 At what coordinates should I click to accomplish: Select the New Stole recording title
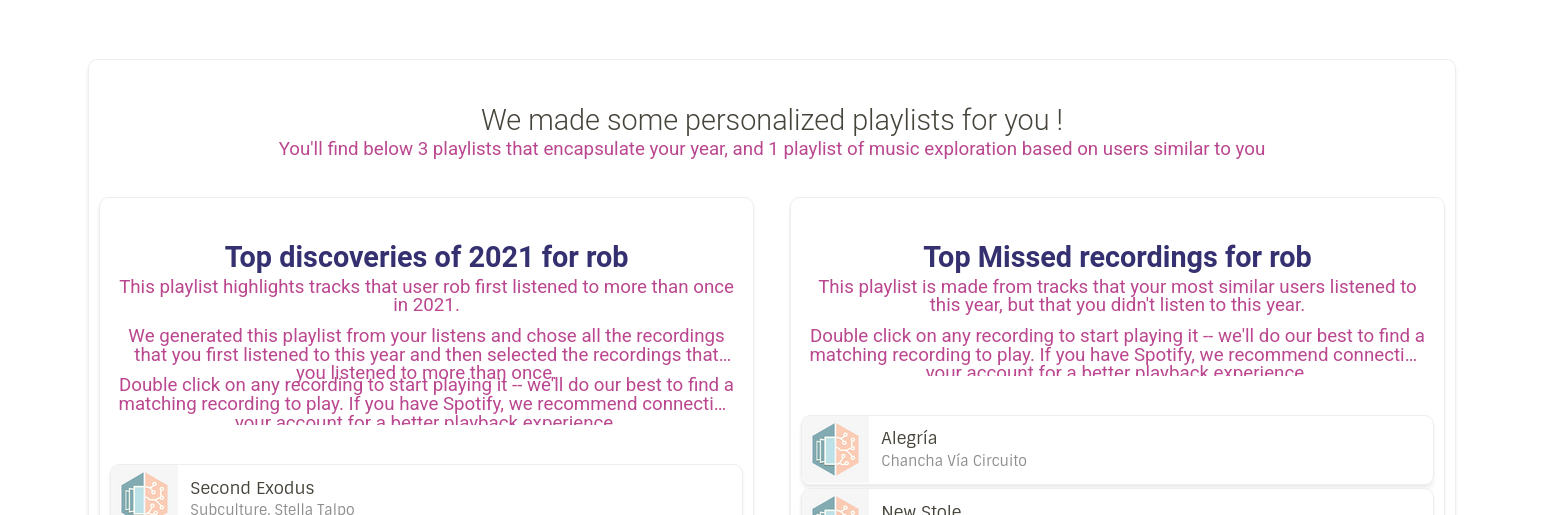tap(921, 509)
